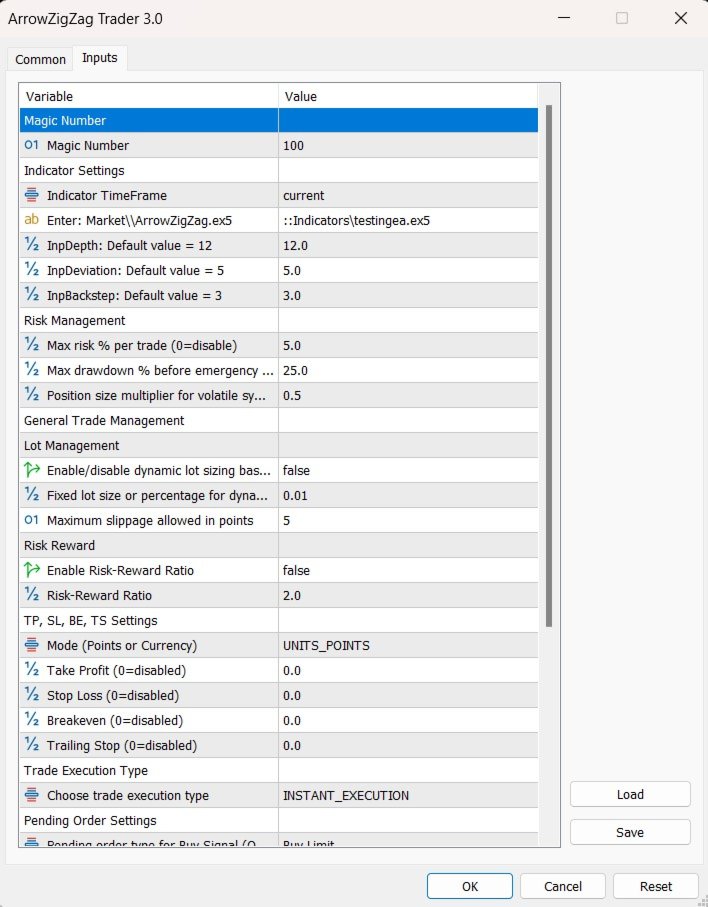708x907 pixels.
Task: Select the Indicator Settings section row
Action: (x=279, y=170)
